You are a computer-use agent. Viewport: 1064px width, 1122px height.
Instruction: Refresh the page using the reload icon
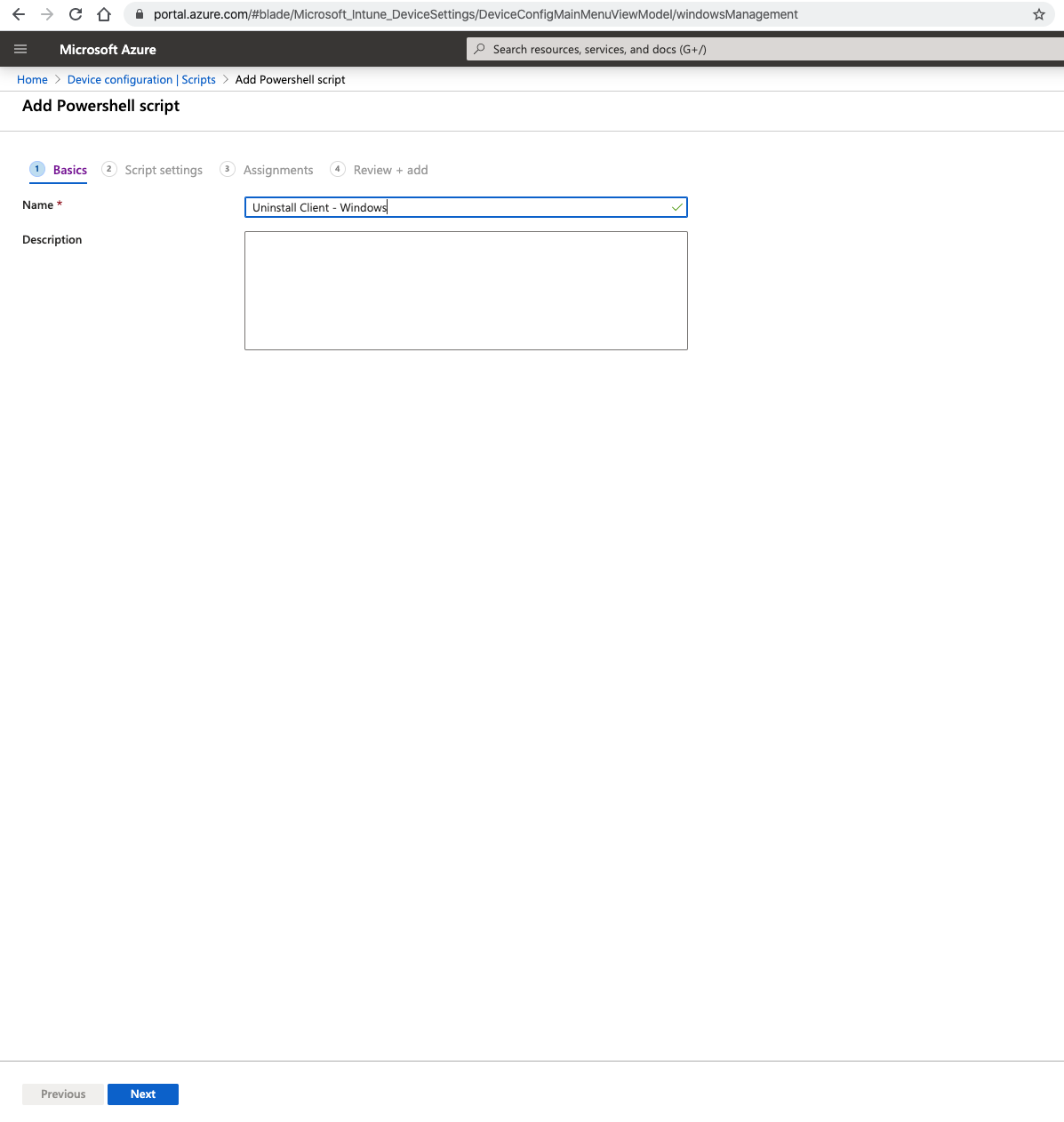pos(75,14)
